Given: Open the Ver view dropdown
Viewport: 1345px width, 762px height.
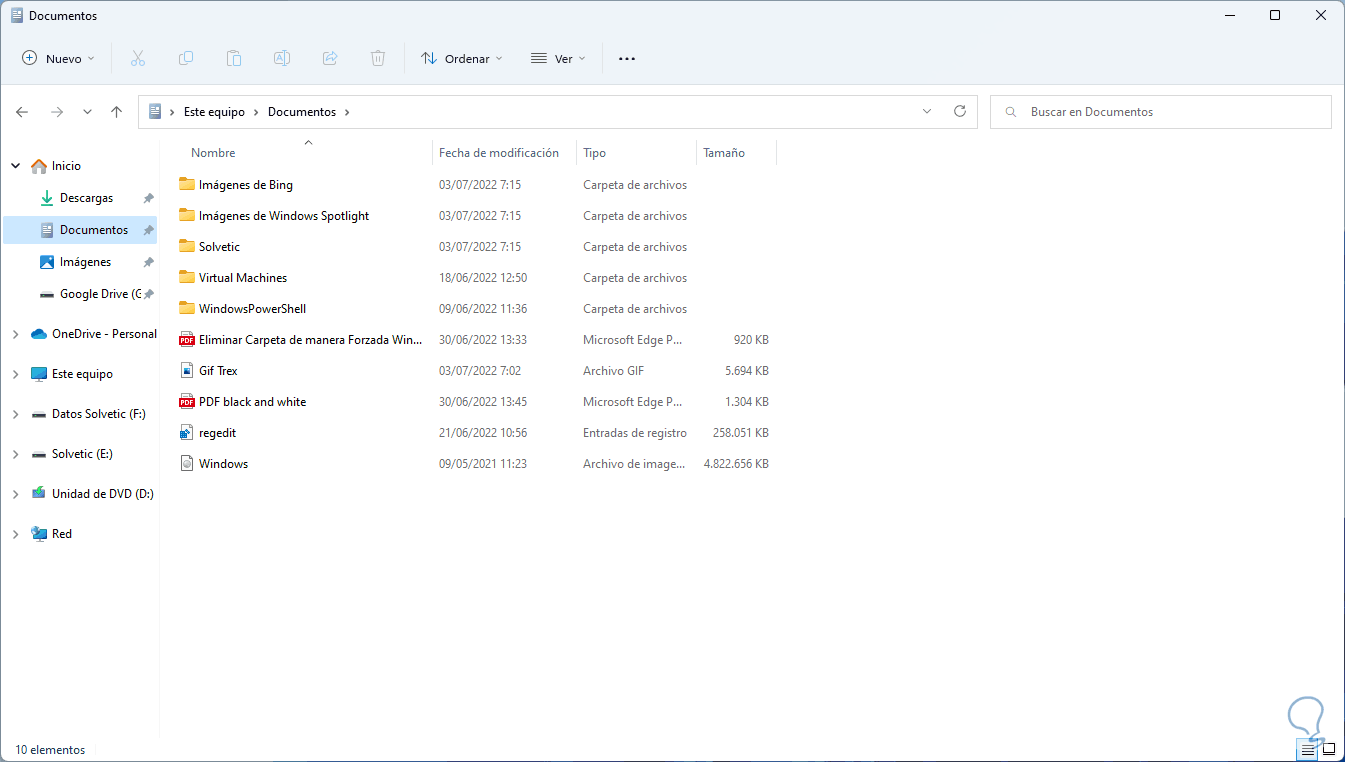Looking at the screenshot, I should pyautogui.click(x=558, y=59).
